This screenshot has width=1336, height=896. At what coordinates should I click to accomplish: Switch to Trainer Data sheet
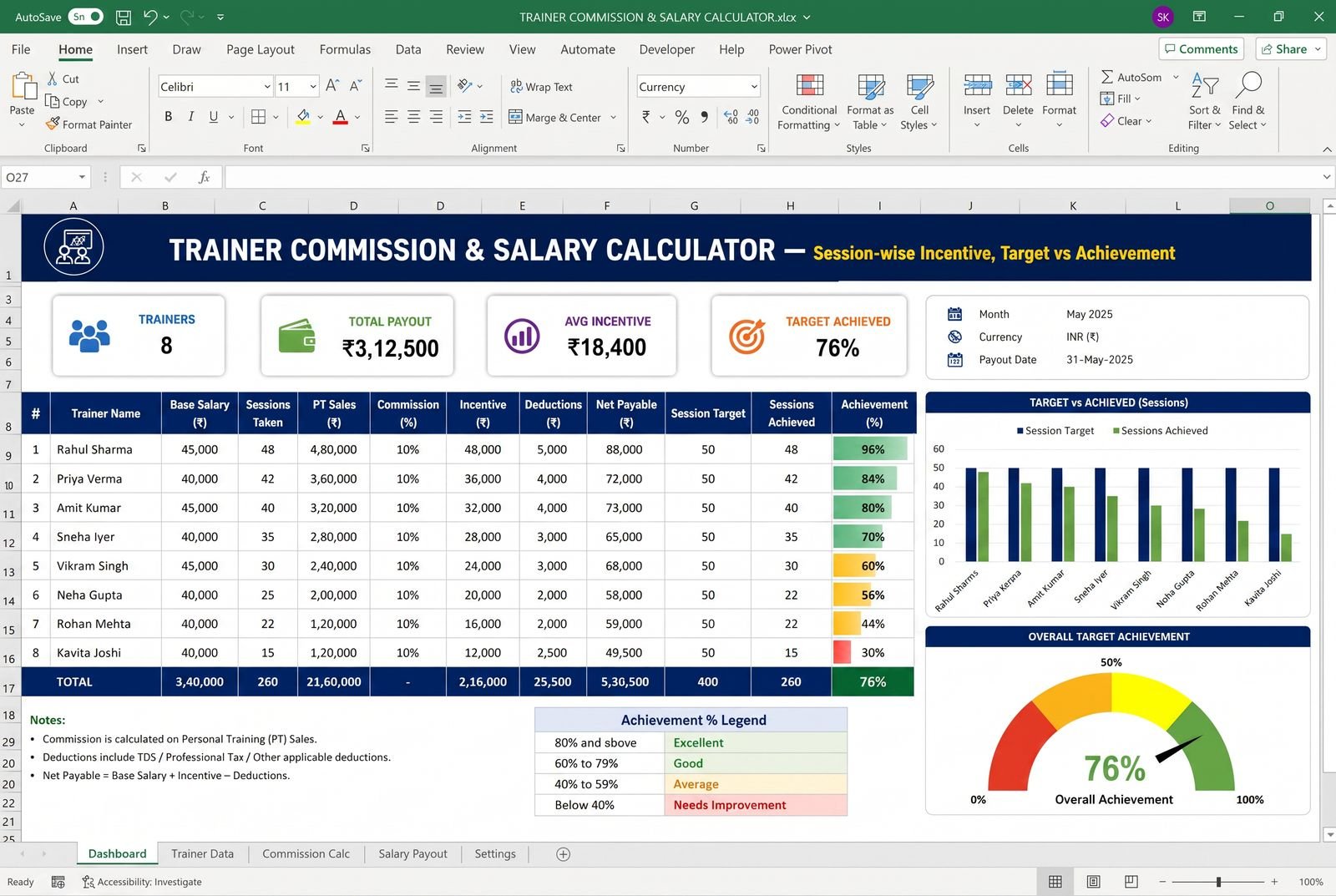click(x=202, y=853)
